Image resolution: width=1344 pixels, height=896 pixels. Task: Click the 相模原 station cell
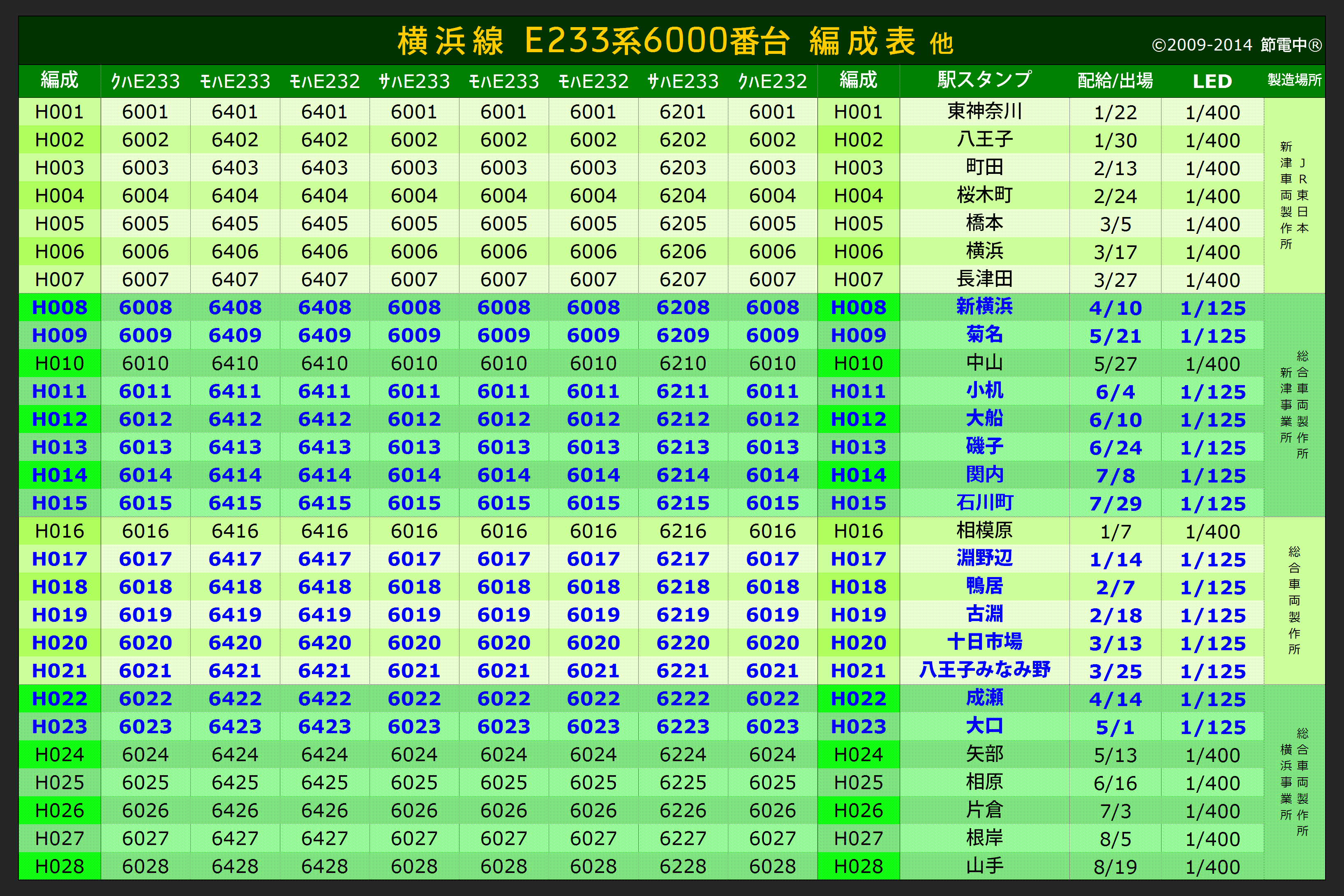pyautogui.click(x=984, y=530)
